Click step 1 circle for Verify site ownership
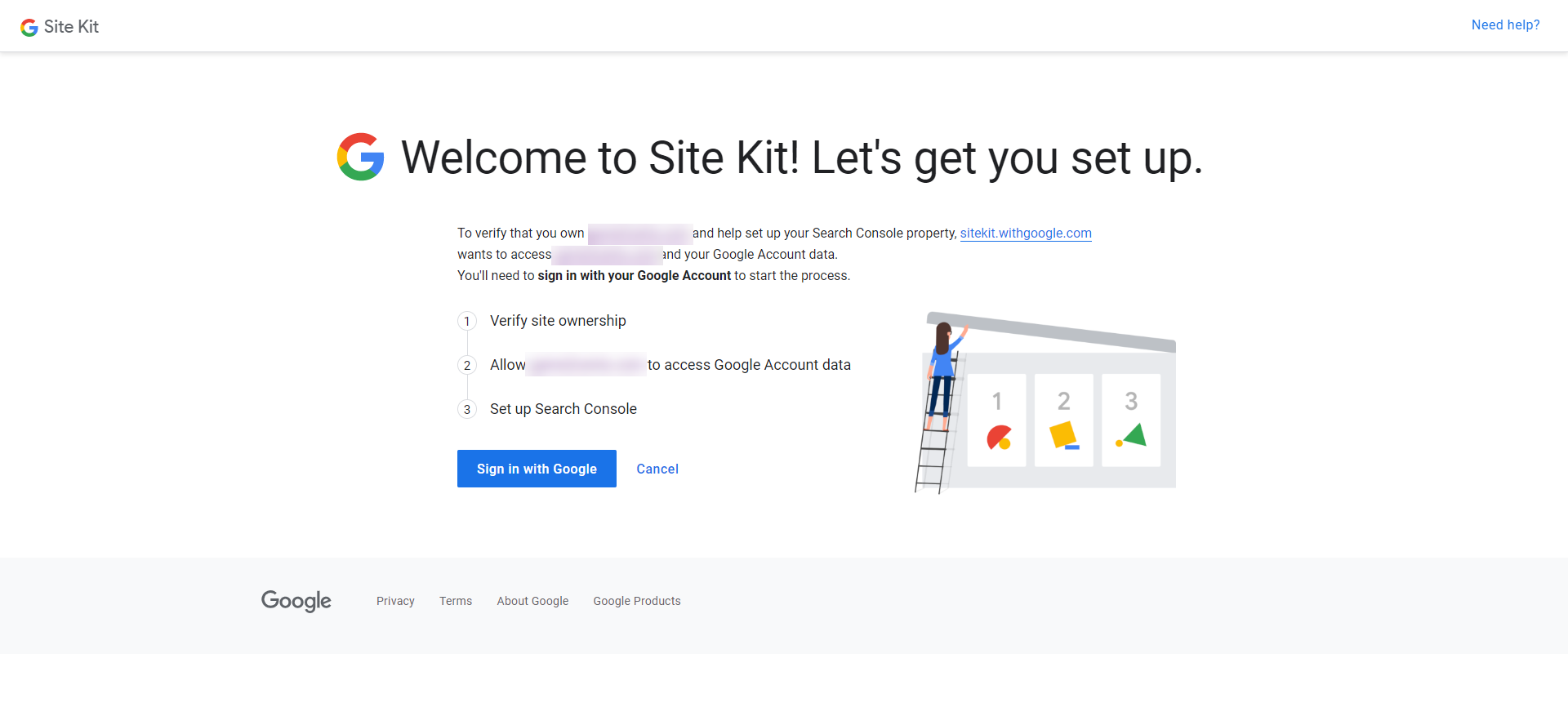1568x725 pixels. 467,322
